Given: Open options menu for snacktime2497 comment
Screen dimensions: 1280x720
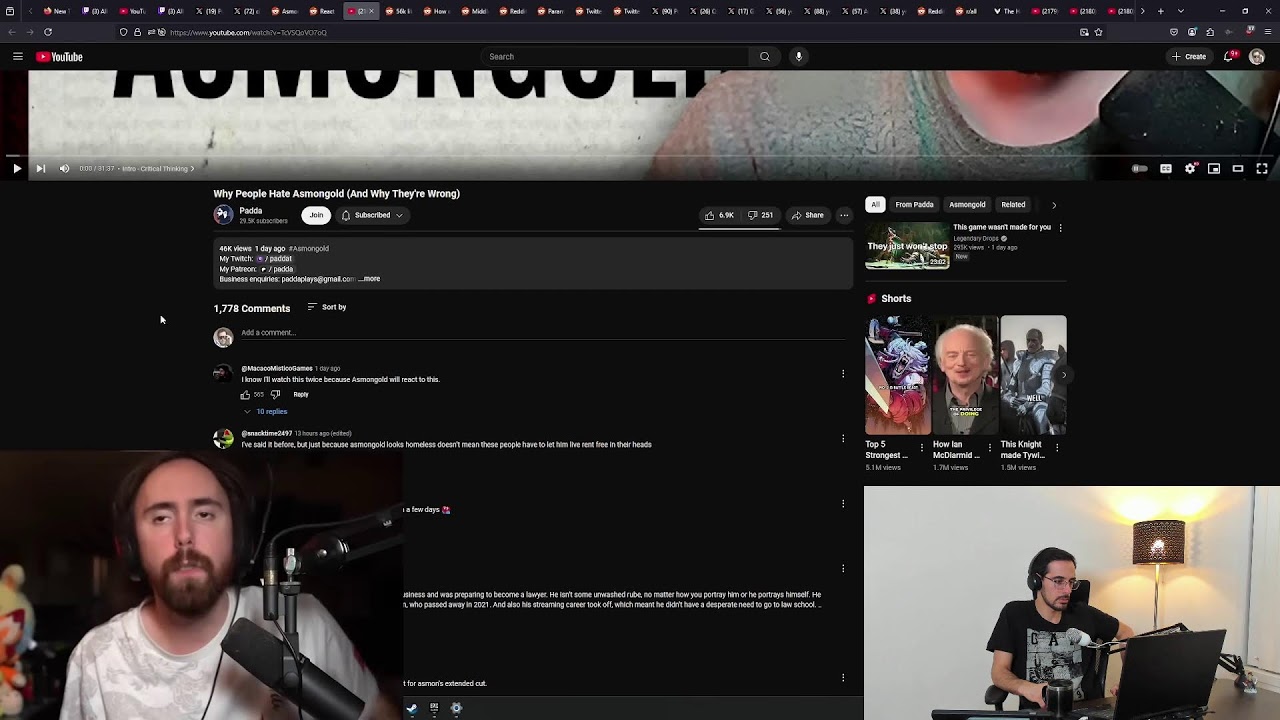Looking at the screenshot, I should click(x=843, y=438).
